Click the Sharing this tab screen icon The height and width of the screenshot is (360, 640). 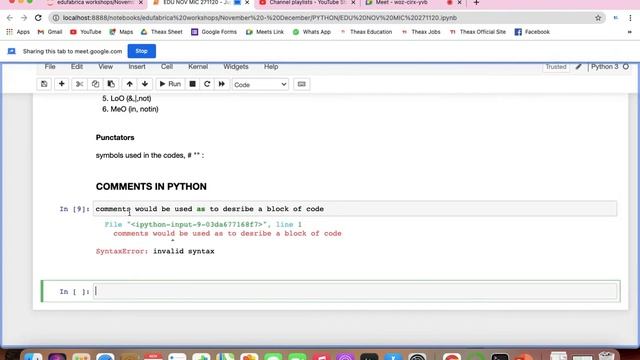(x=11, y=51)
